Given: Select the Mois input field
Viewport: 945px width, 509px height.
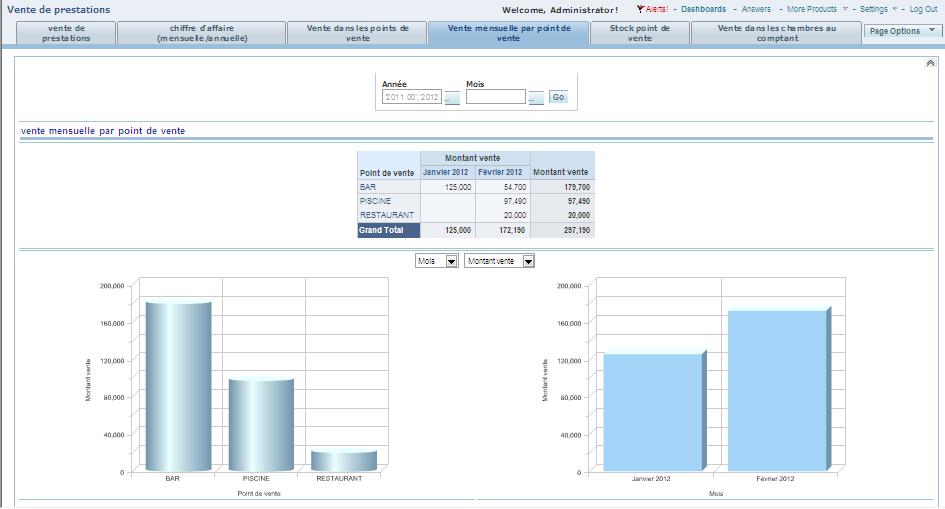Looking at the screenshot, I should [x=495, y=96].
